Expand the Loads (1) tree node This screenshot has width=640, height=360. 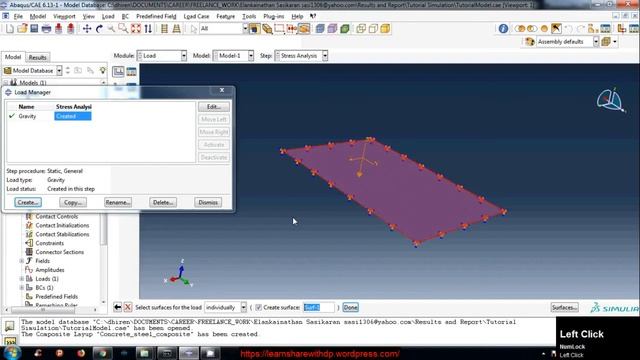[x=22, y=279]
